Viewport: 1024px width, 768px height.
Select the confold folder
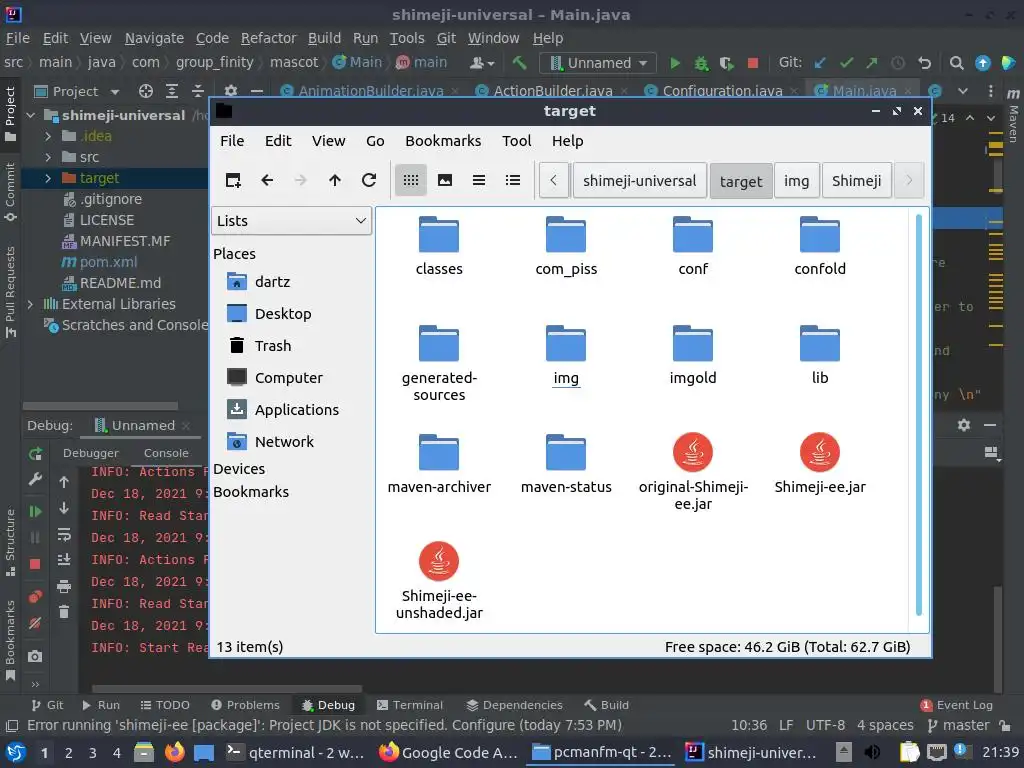click(820, 246)
